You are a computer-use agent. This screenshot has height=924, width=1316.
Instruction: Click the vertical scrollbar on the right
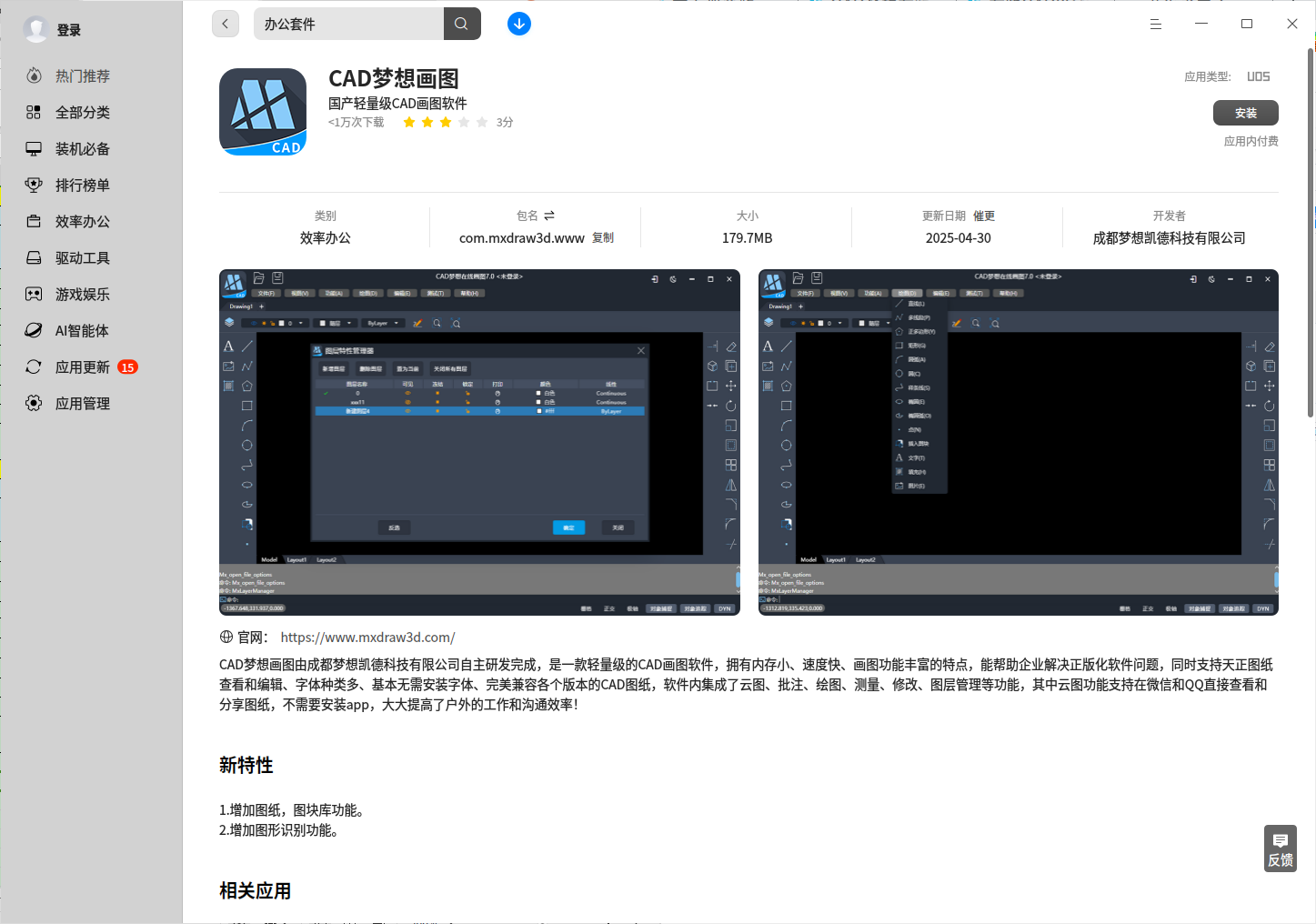point(1311,232)
